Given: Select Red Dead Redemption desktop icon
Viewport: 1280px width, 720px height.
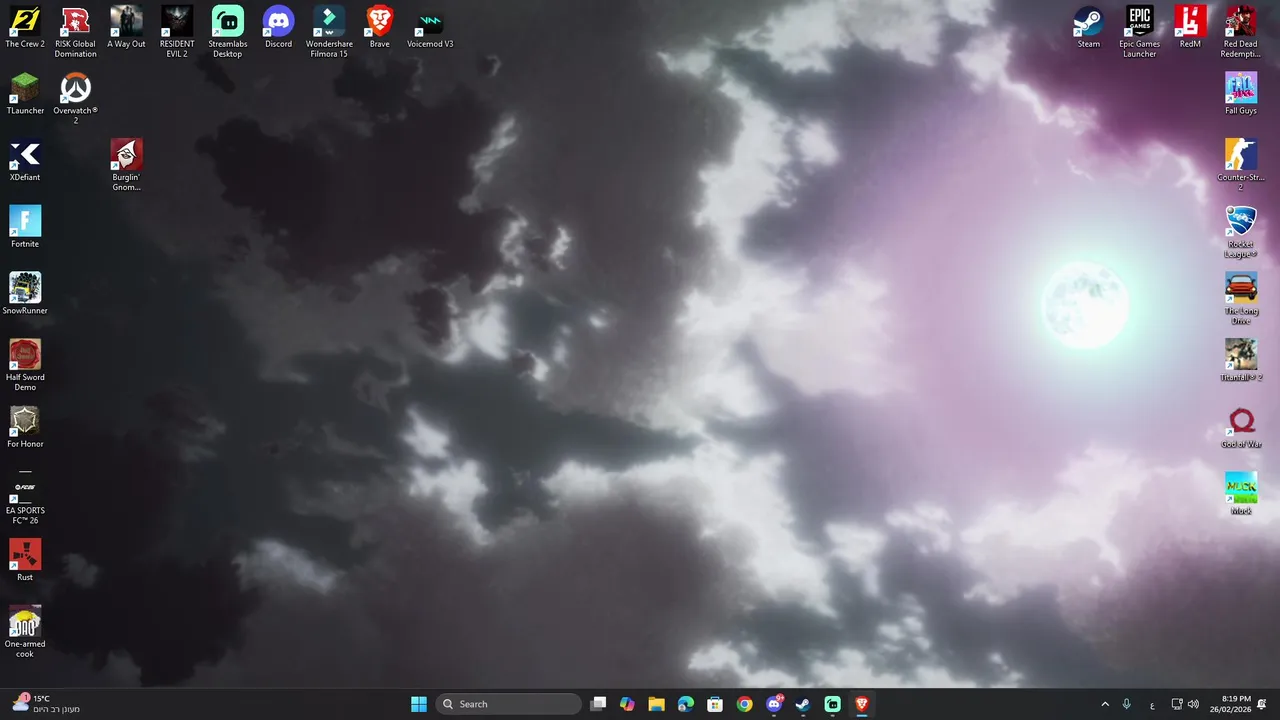Looking at the screenshot, I should [x=1241, y=32].
